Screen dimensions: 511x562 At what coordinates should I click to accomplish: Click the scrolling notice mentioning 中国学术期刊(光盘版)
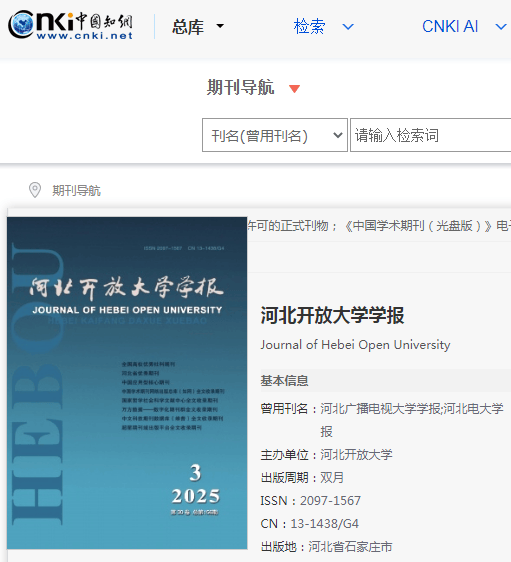[379, 226]
